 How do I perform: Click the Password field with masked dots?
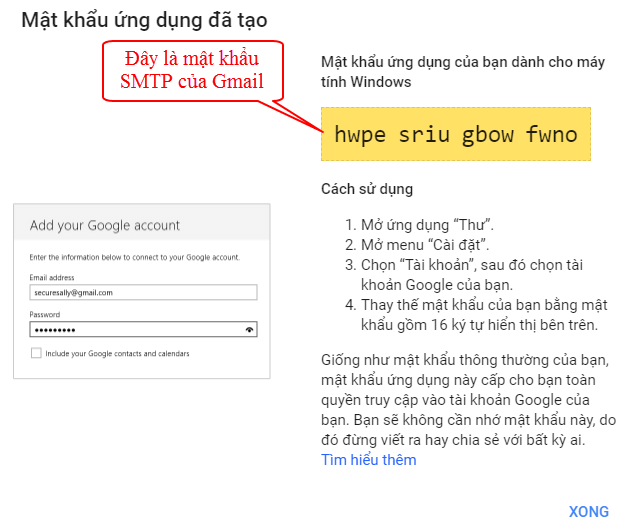[130, 328]
